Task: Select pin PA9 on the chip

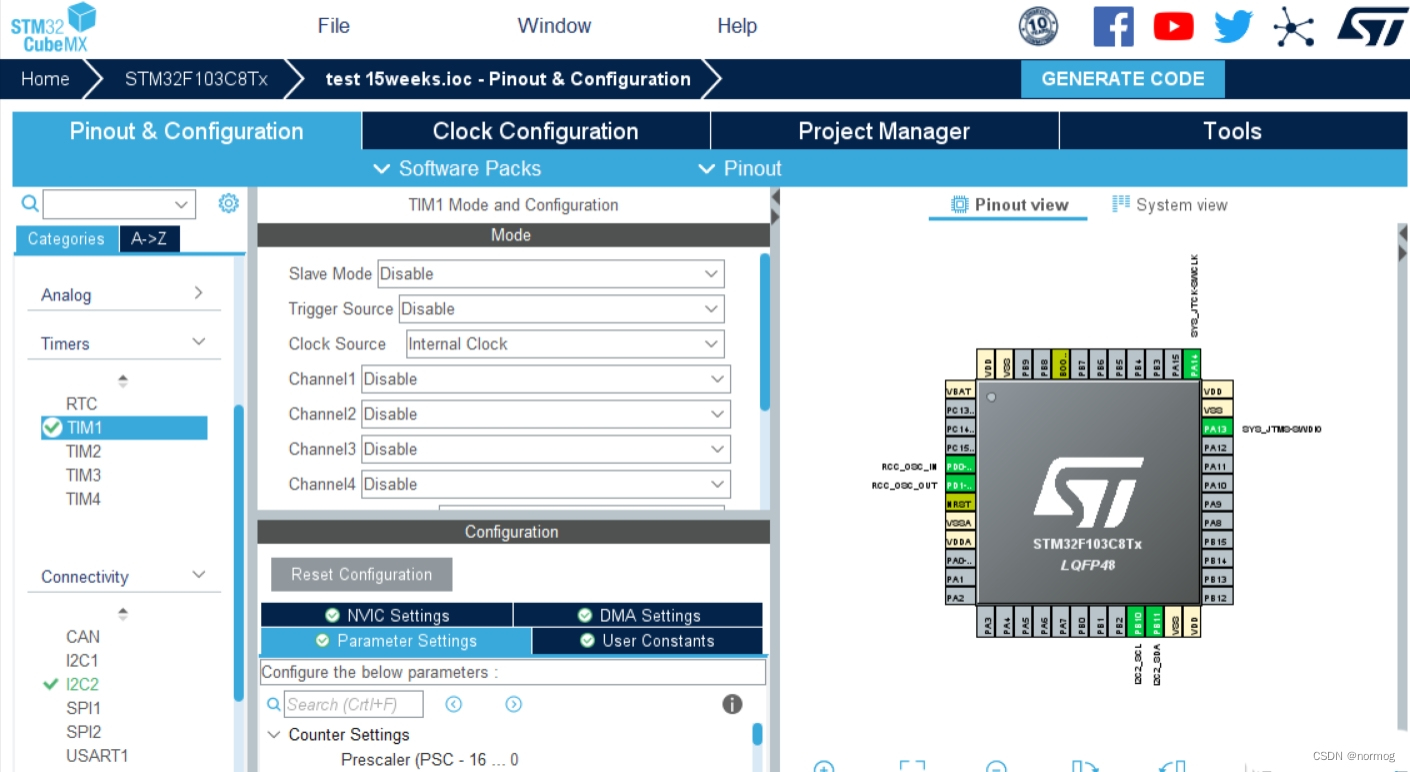Action: 1217,503
